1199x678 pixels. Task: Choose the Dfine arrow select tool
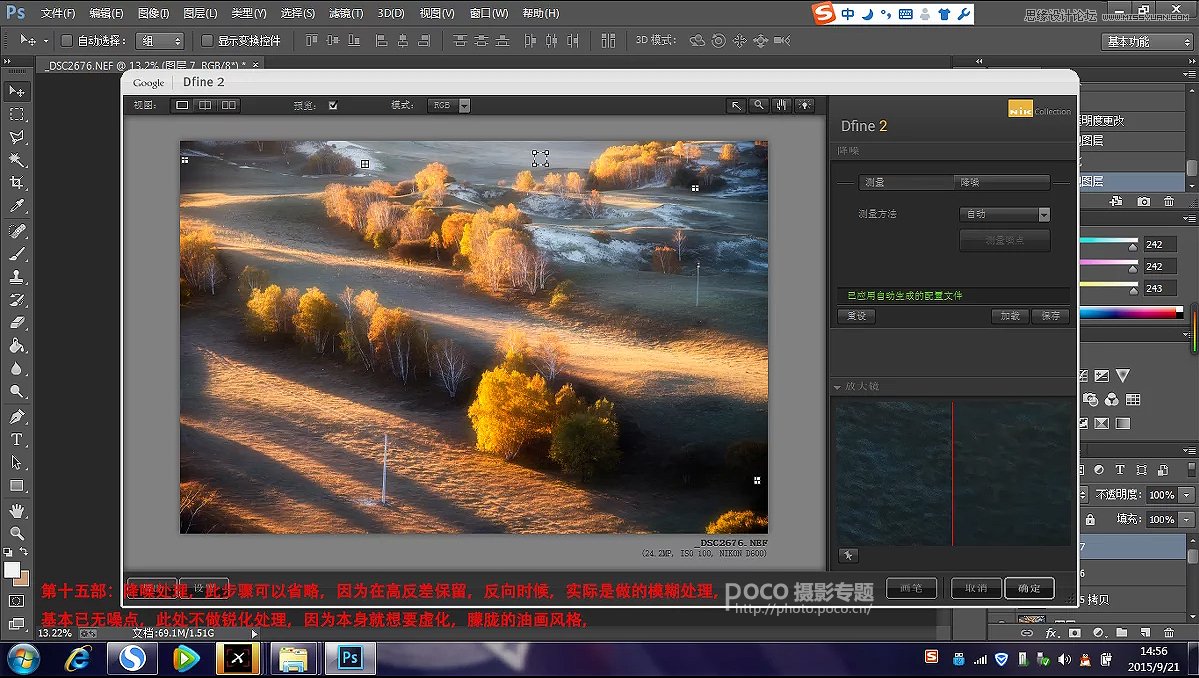point(736,105)
